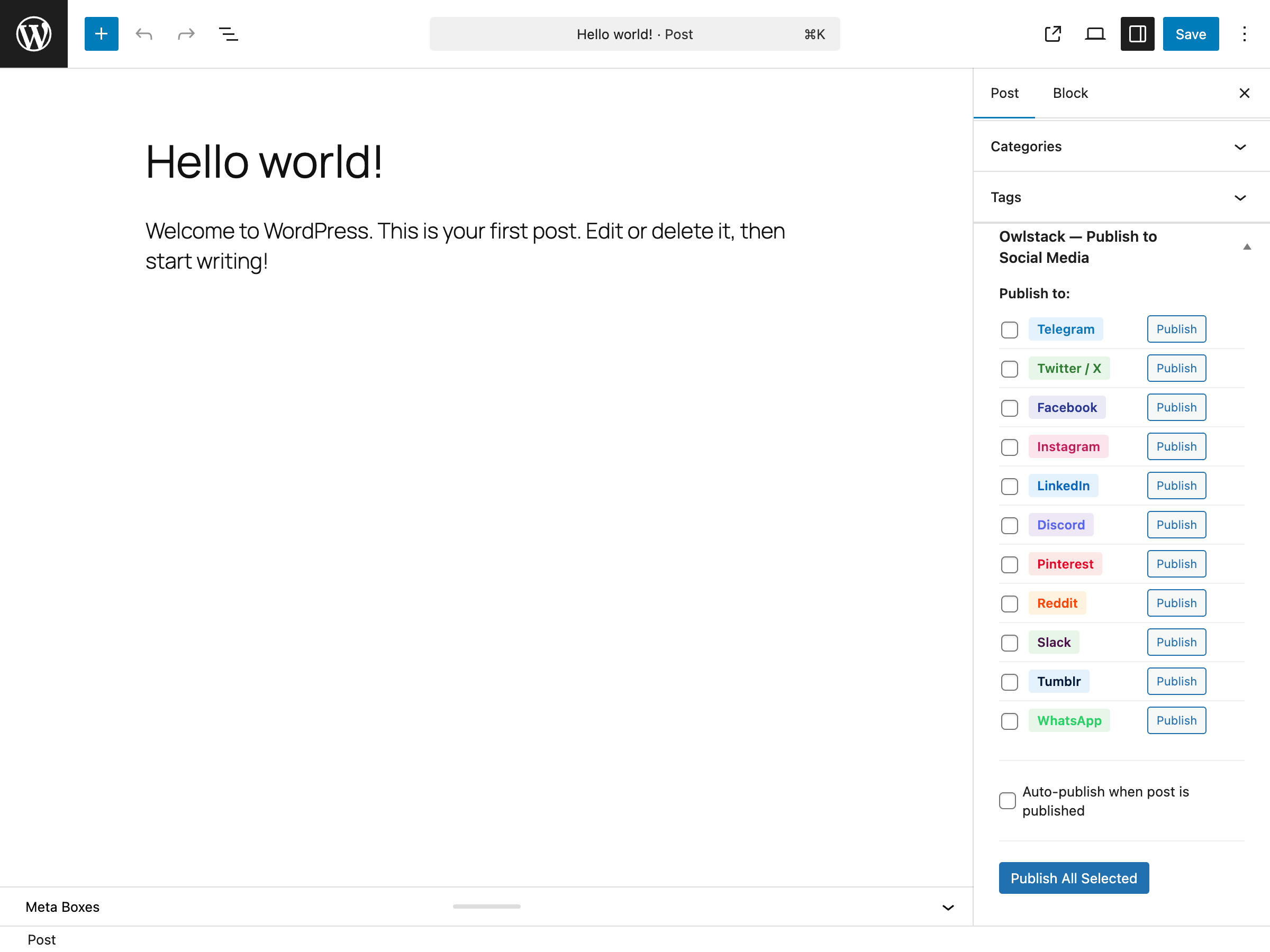Screen dimensions: 1270x952
Task: Click the device preview laptop icon
Action: click(x=1095, y=34)
